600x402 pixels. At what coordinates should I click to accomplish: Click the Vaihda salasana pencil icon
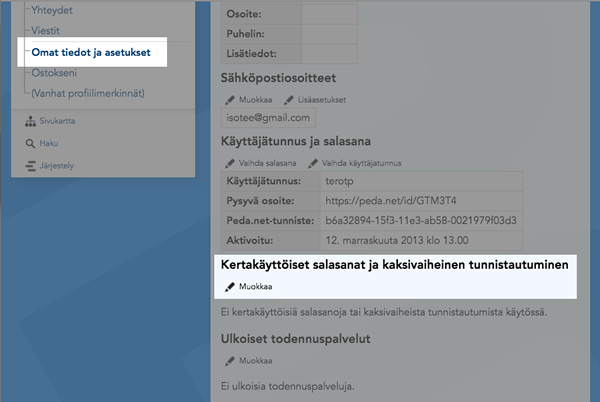click(230, 163)
